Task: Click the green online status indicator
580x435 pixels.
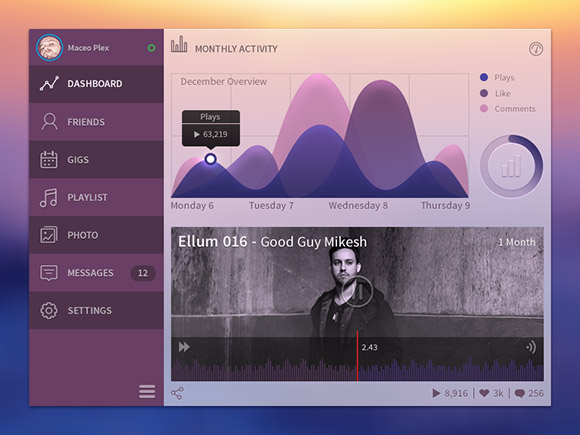Action: click(151, 48)
